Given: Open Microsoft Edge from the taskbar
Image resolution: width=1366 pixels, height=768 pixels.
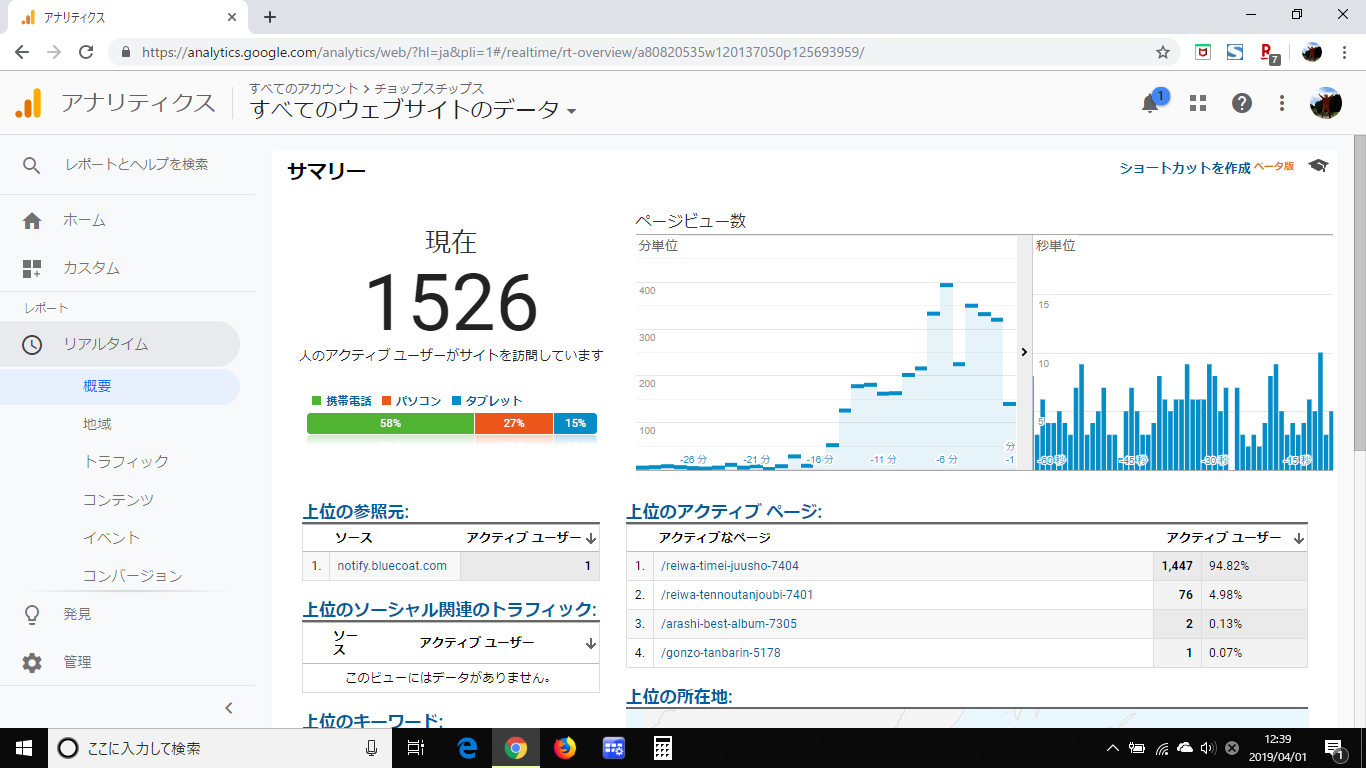Looking at the screenshot, I should click(x=467, y=748).
